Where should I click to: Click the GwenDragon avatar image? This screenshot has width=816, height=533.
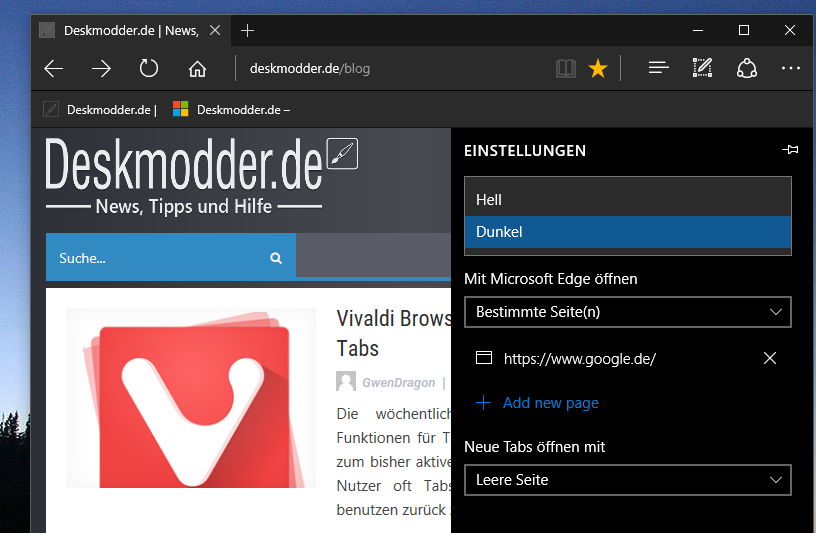[x=346, y=381]
